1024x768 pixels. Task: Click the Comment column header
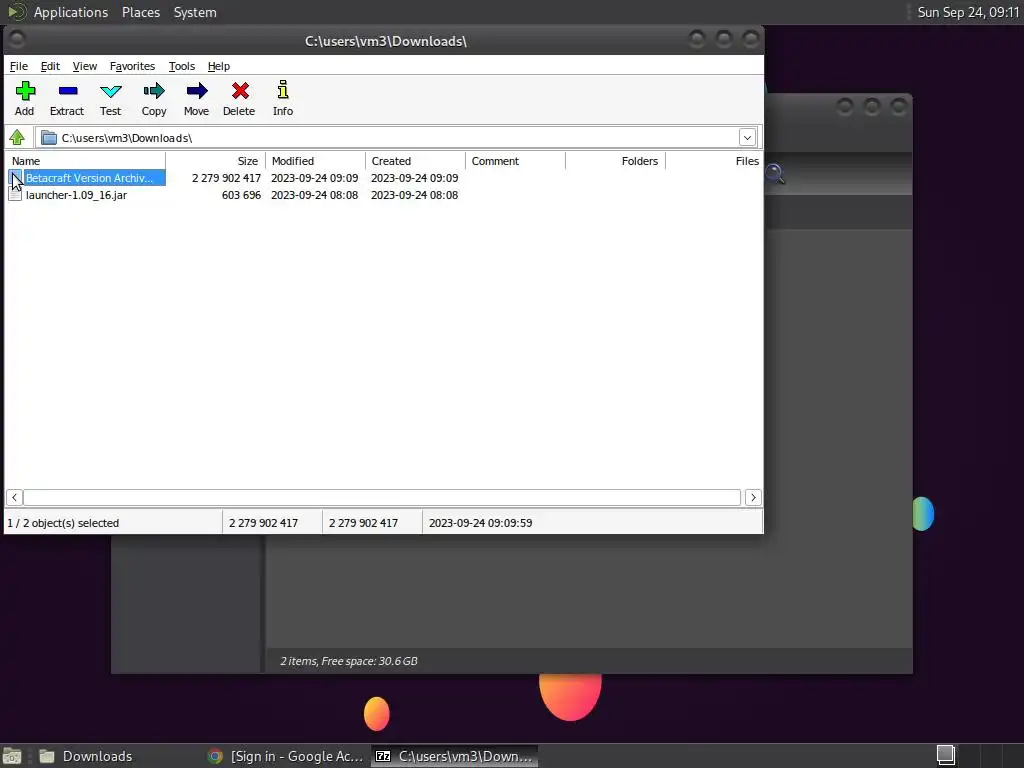(x=515, y=161)
